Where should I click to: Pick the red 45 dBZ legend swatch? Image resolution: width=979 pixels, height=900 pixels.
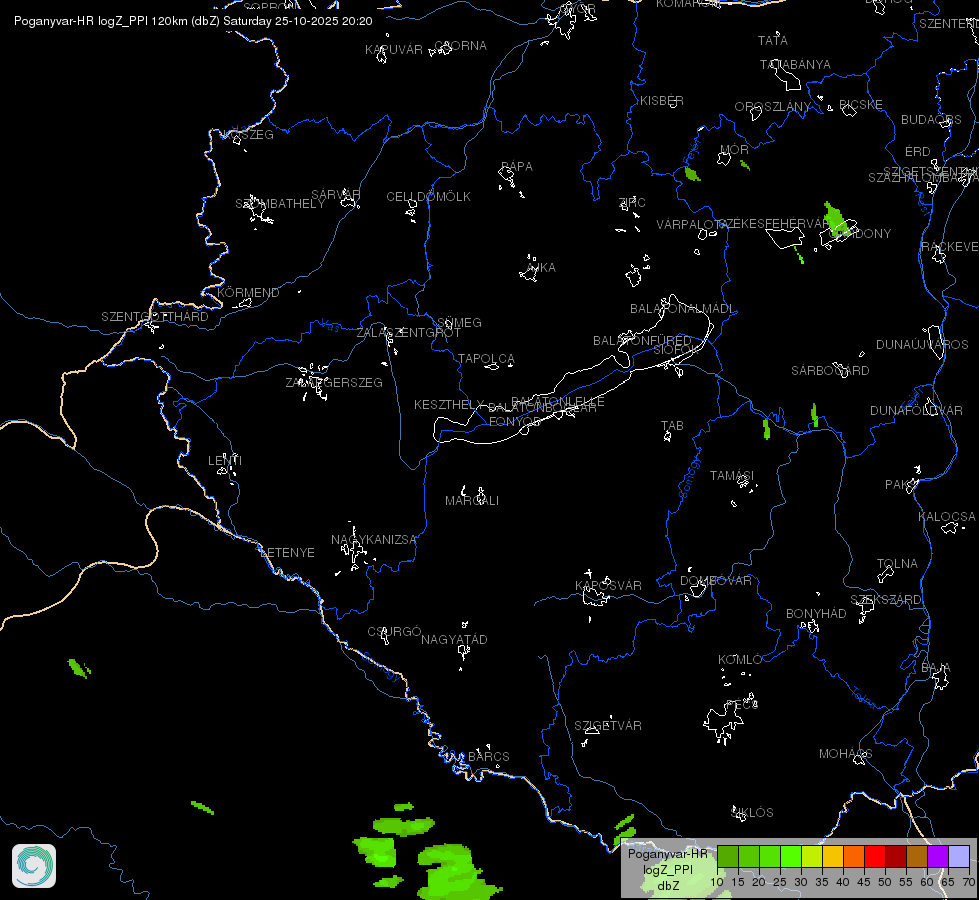[875, 857]
